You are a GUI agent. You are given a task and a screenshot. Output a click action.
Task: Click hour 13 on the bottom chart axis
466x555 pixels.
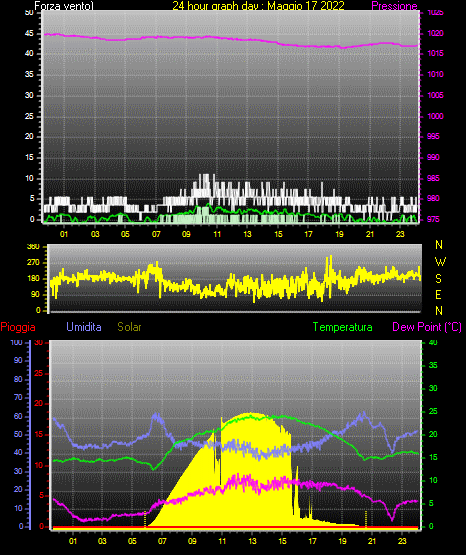coord(252,541)
